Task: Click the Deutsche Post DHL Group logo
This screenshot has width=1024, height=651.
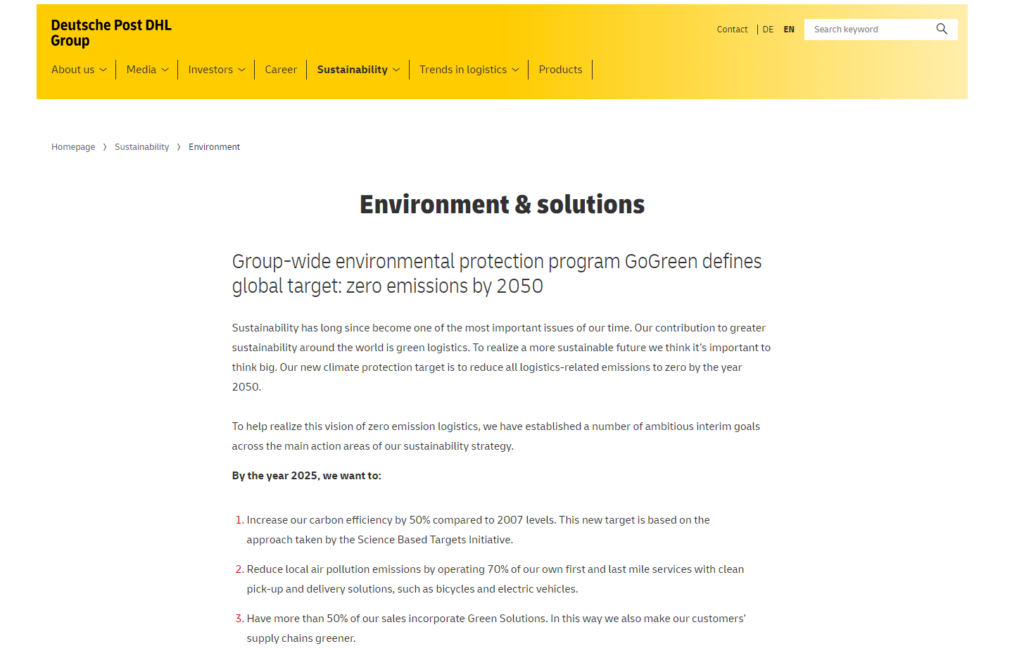Action: (111, 33)
